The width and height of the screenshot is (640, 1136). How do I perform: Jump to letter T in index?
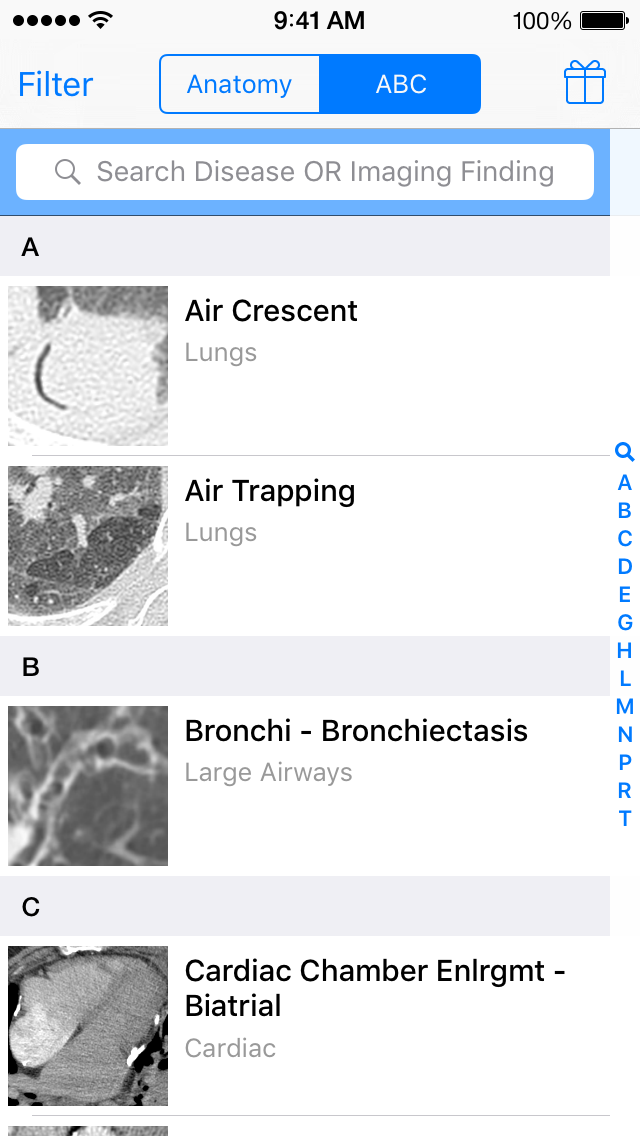(625, 818)
